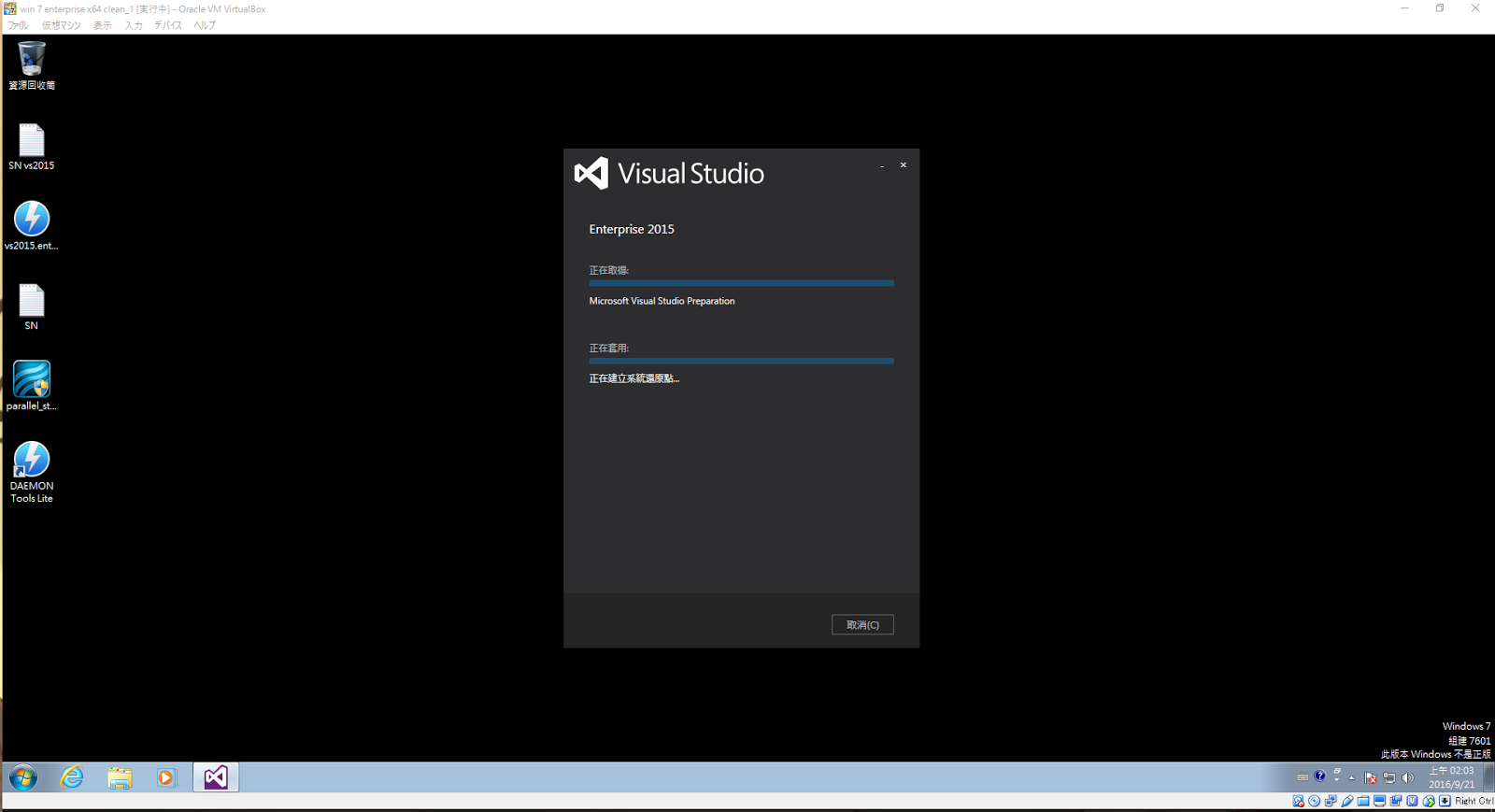Click the Enterprise 2015 text
Viewport: 1495px width, 812px height.
coord(632,229)
